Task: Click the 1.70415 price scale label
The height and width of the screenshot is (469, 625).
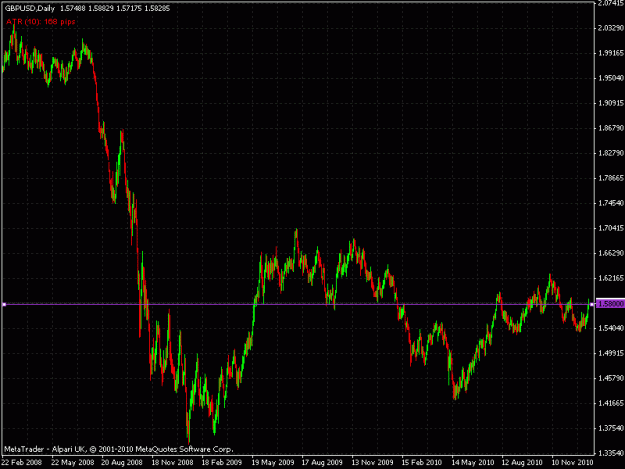Action: (611, 228)
